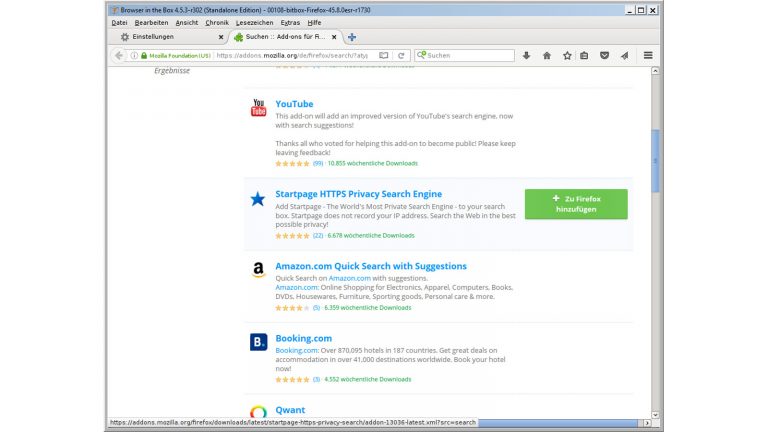Click Zu Firefox hinzufügen button
This screenshot has height=432, width=768.
(x=576, y=204)
